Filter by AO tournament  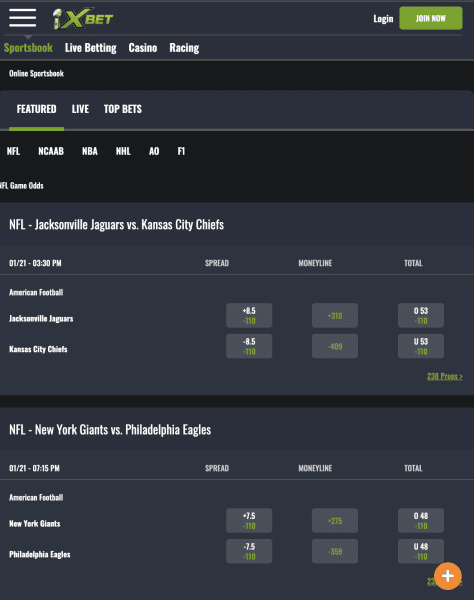pyautogui.click(x=154, y=151)
